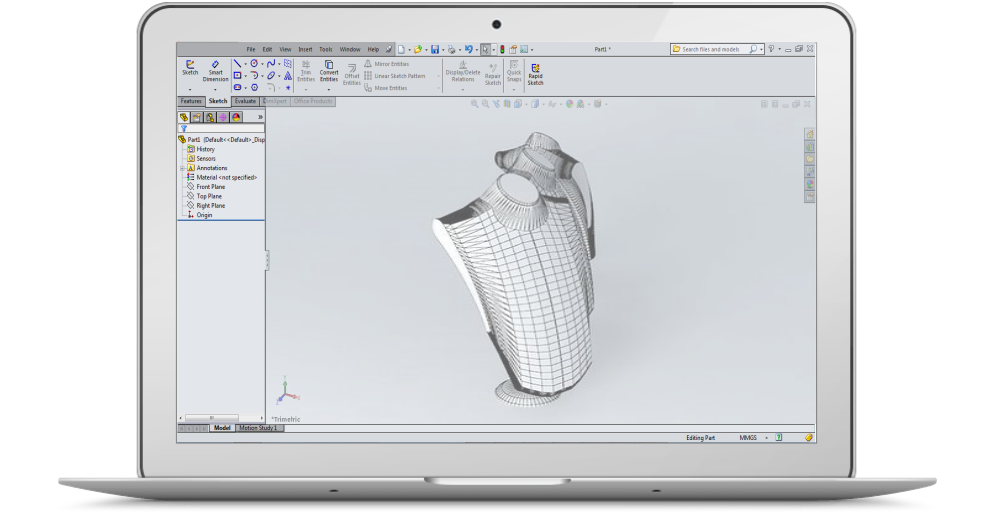Screen dimensions: 993x526
Task: Click the Save icon in toolbar
Action: point(435,49)
